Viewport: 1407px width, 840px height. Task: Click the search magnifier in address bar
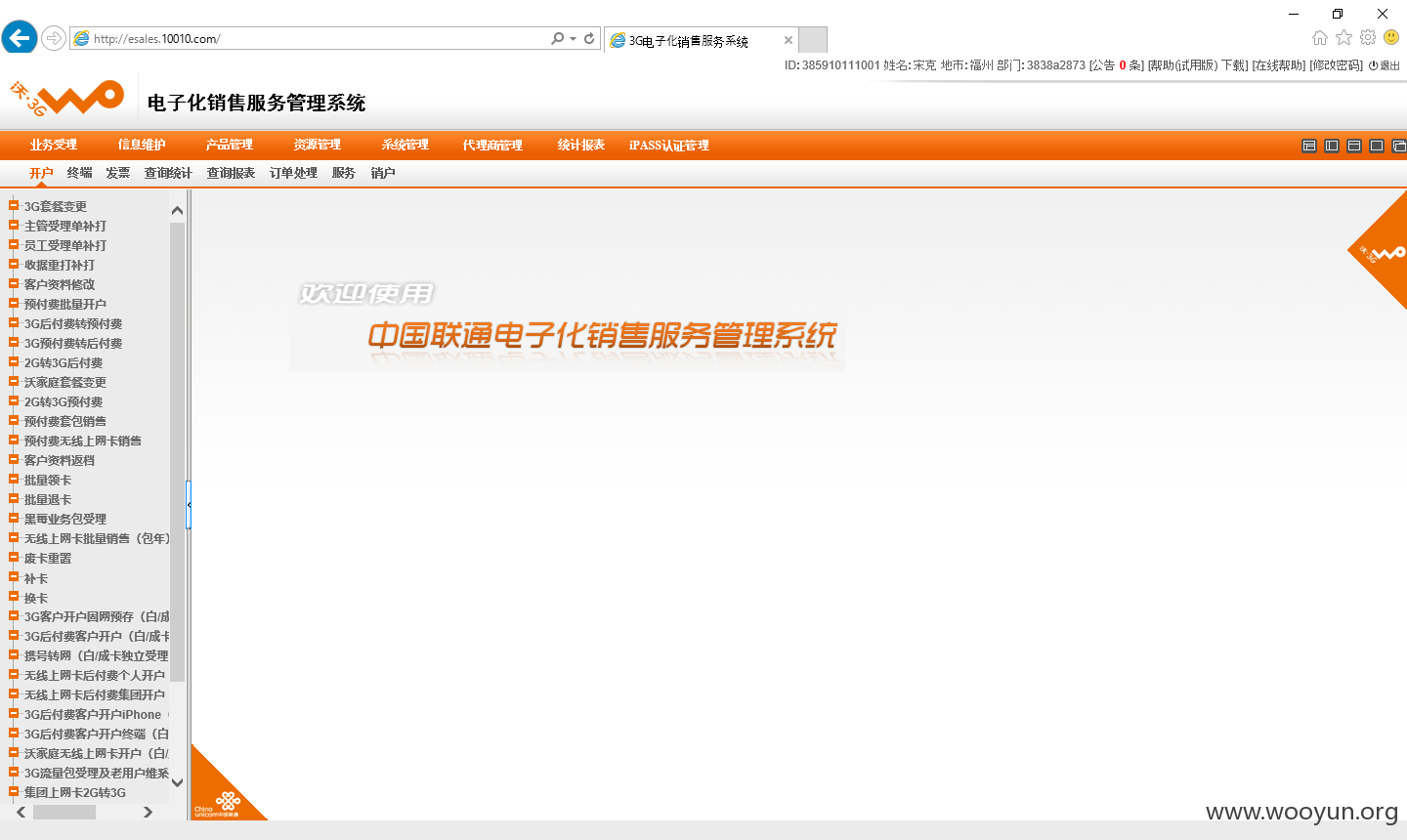(557, 38)
